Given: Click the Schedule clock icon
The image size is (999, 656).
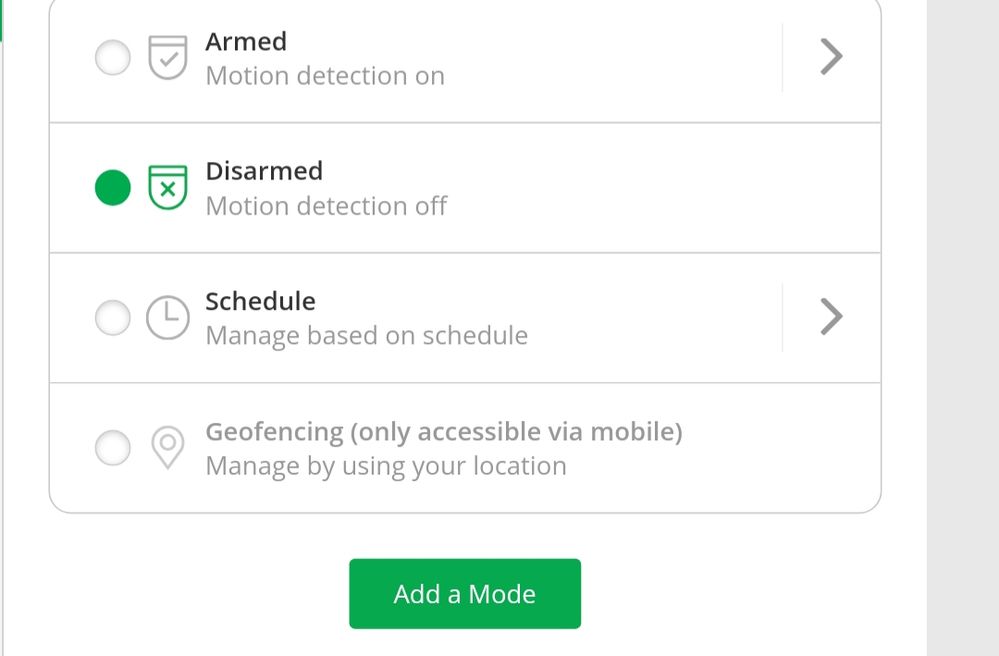Looking at the screenshot, I should pyautogui.click(x=168, y=317).
